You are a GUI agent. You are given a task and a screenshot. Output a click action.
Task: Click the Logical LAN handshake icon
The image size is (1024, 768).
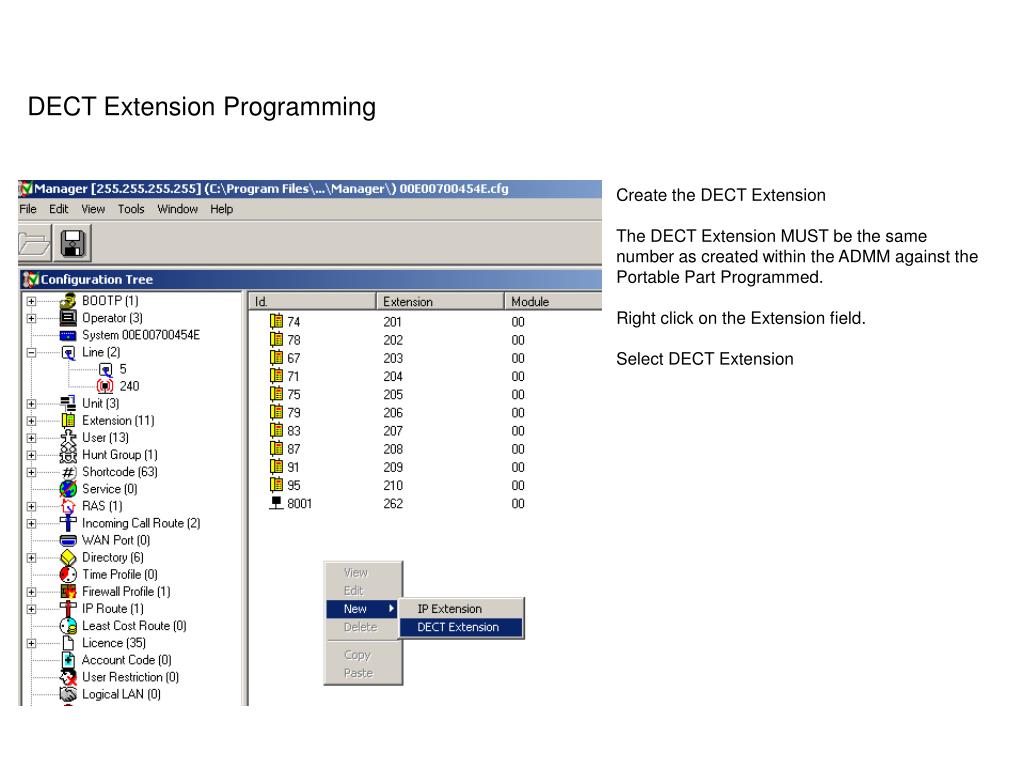(68, 695)
